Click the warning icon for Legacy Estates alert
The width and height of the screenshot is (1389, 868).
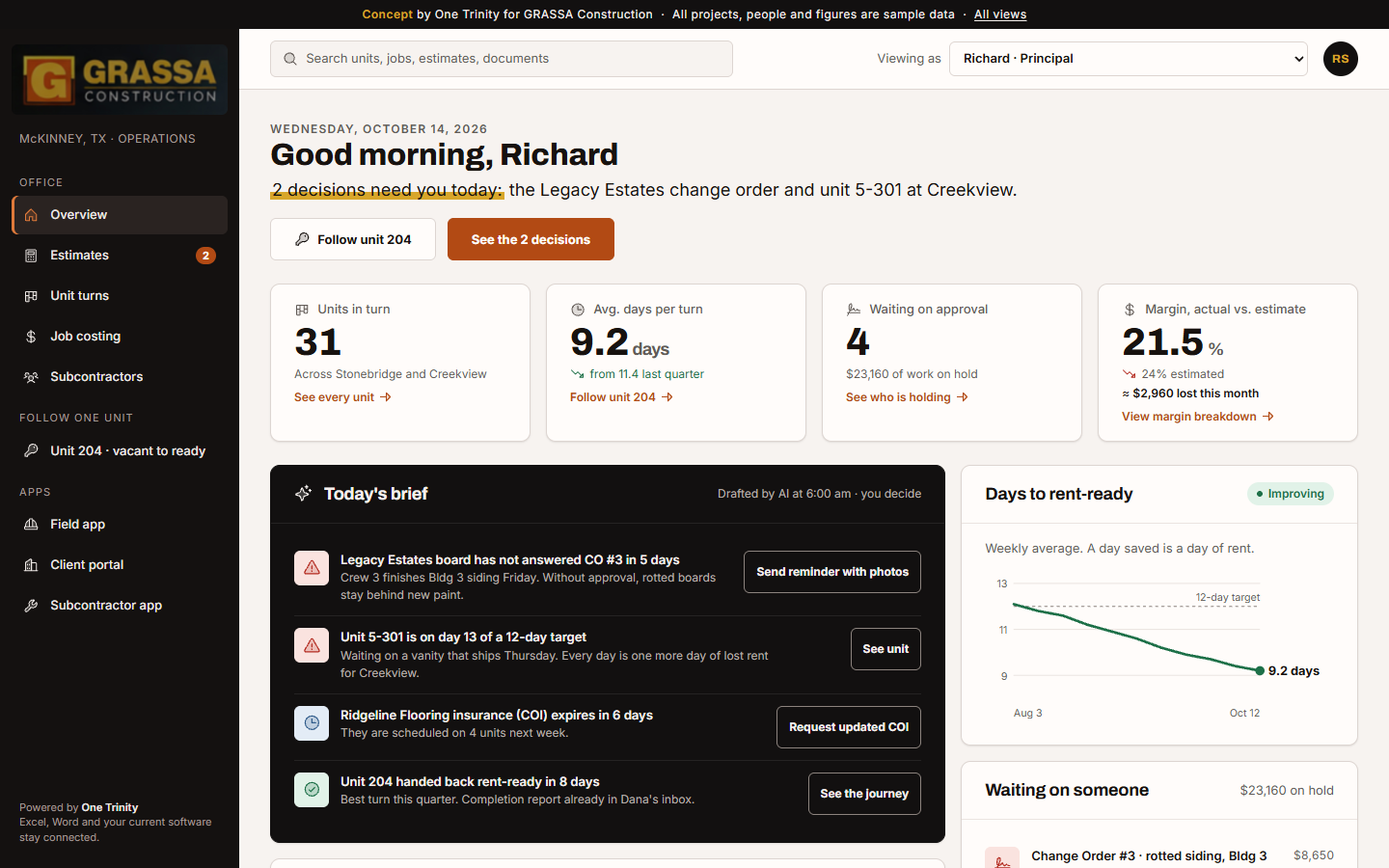click(x=312, y=568)
